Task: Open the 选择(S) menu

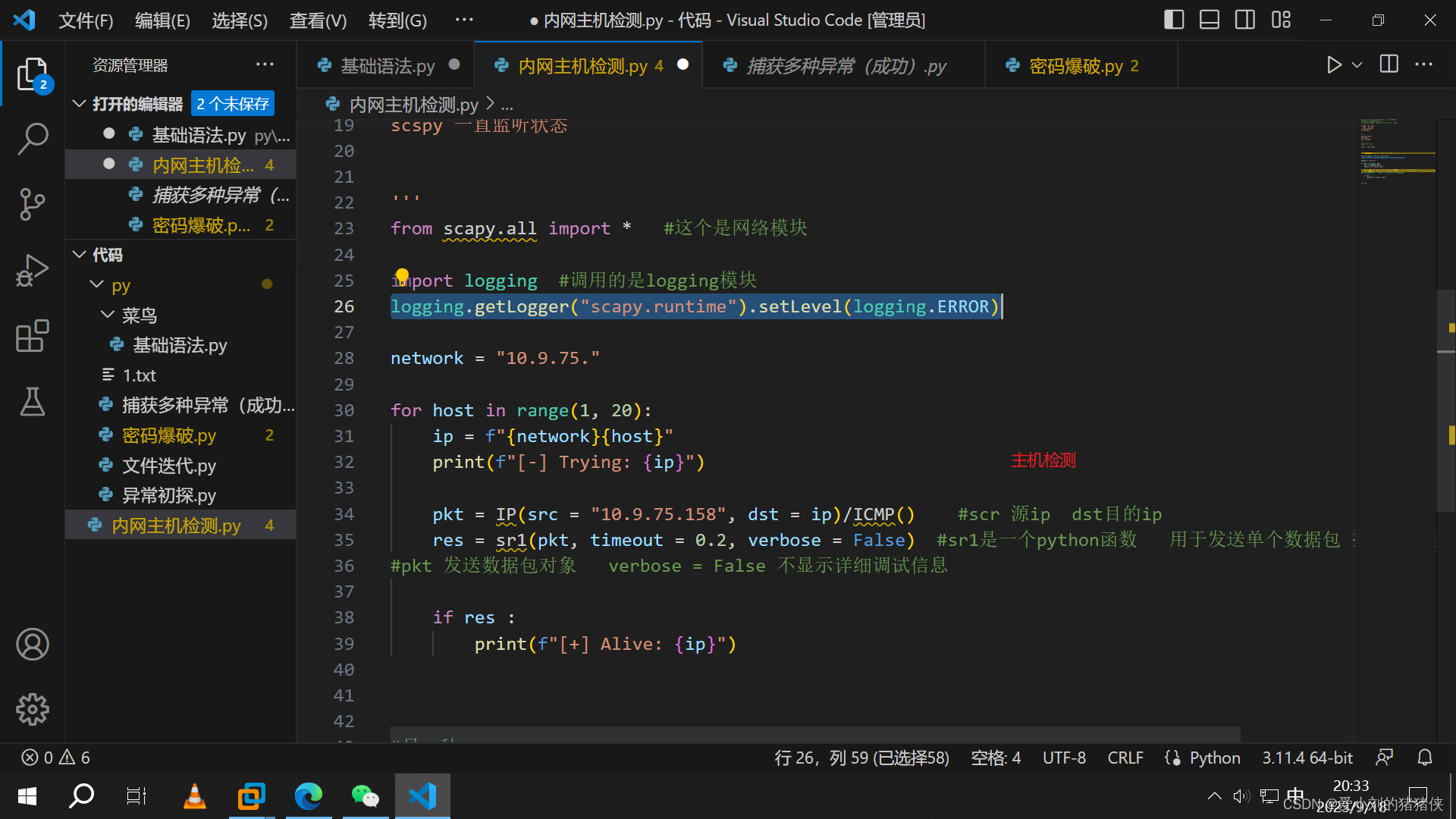Action: click(x=240, y=20)
